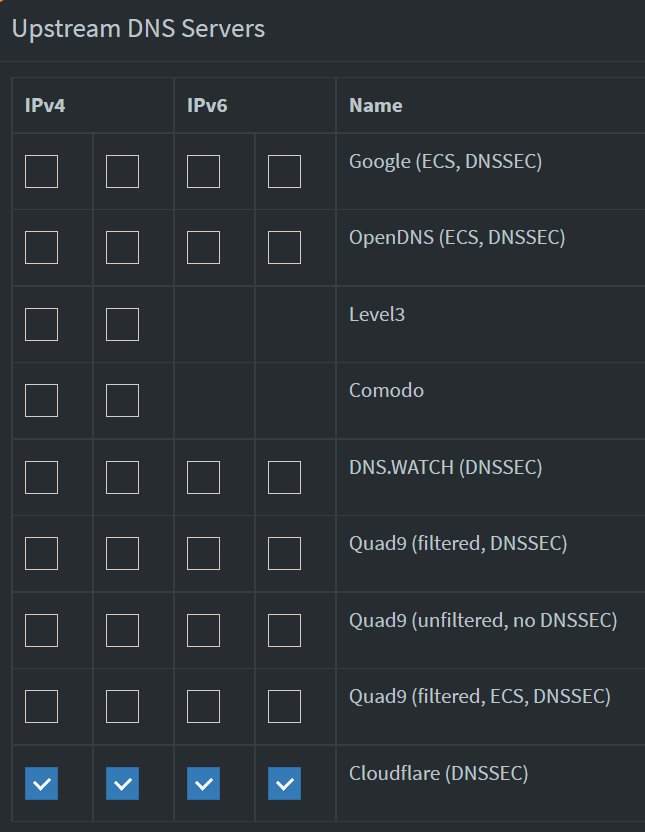Disable second IPv6 checkbox for Cloudflare

284,783
